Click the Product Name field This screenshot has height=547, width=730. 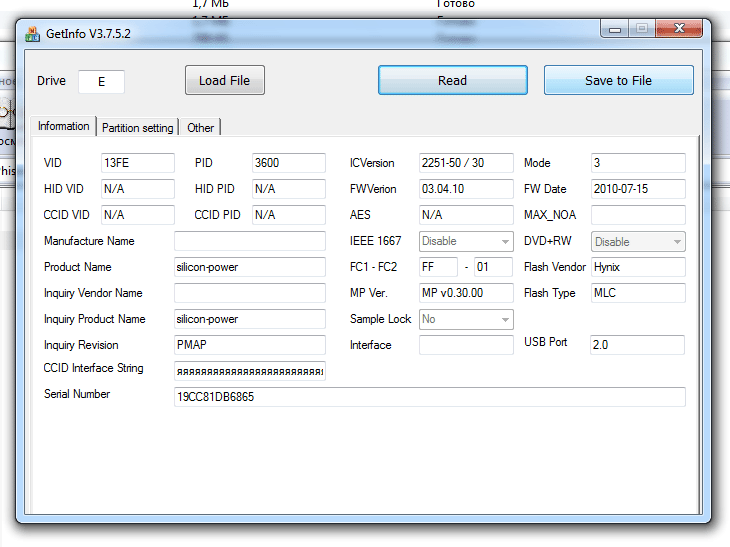[x=249, y=267]
